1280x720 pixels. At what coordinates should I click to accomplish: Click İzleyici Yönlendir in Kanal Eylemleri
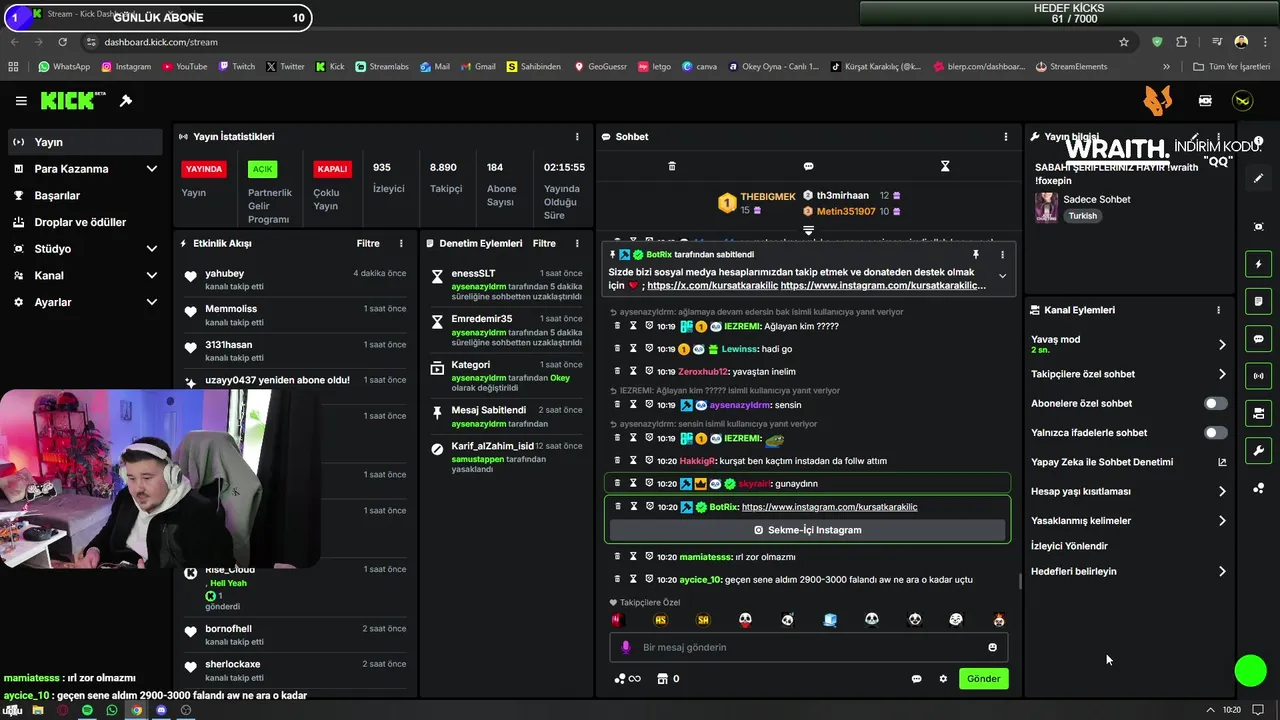[x=1069, y=546]
